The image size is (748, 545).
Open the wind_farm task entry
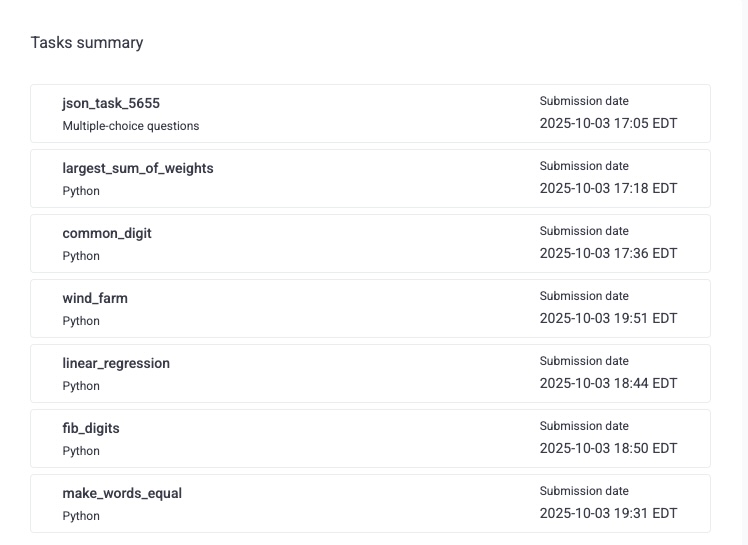click(x=95, y=298)
